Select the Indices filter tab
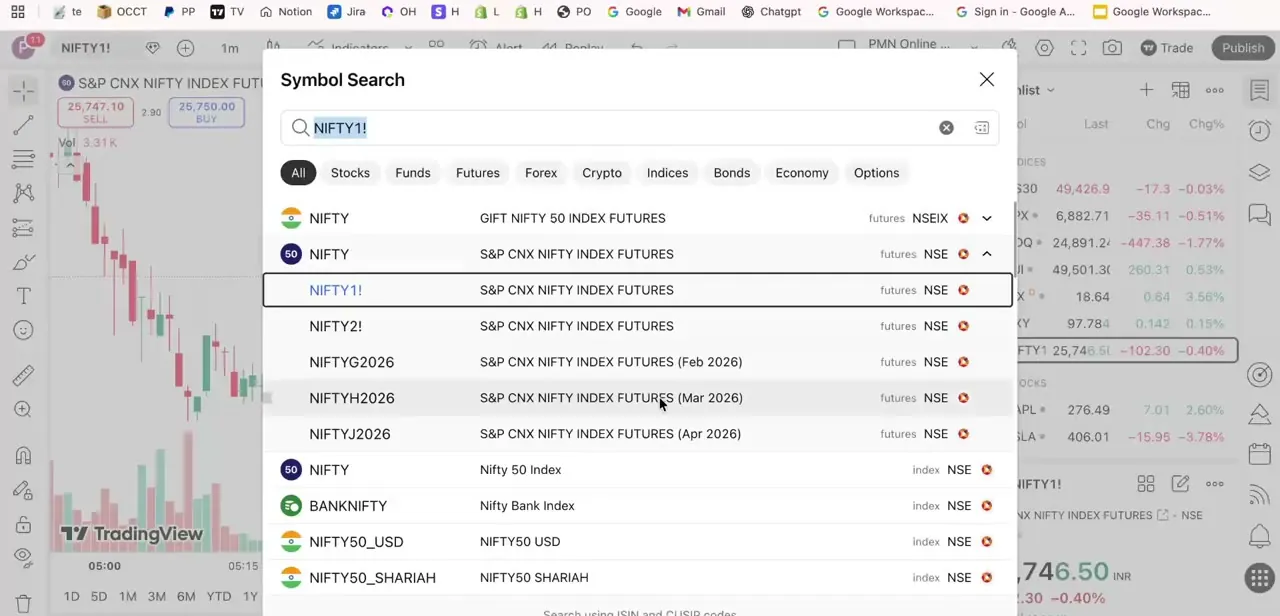This screenshot has width=1280, height=616. (667, 173)
